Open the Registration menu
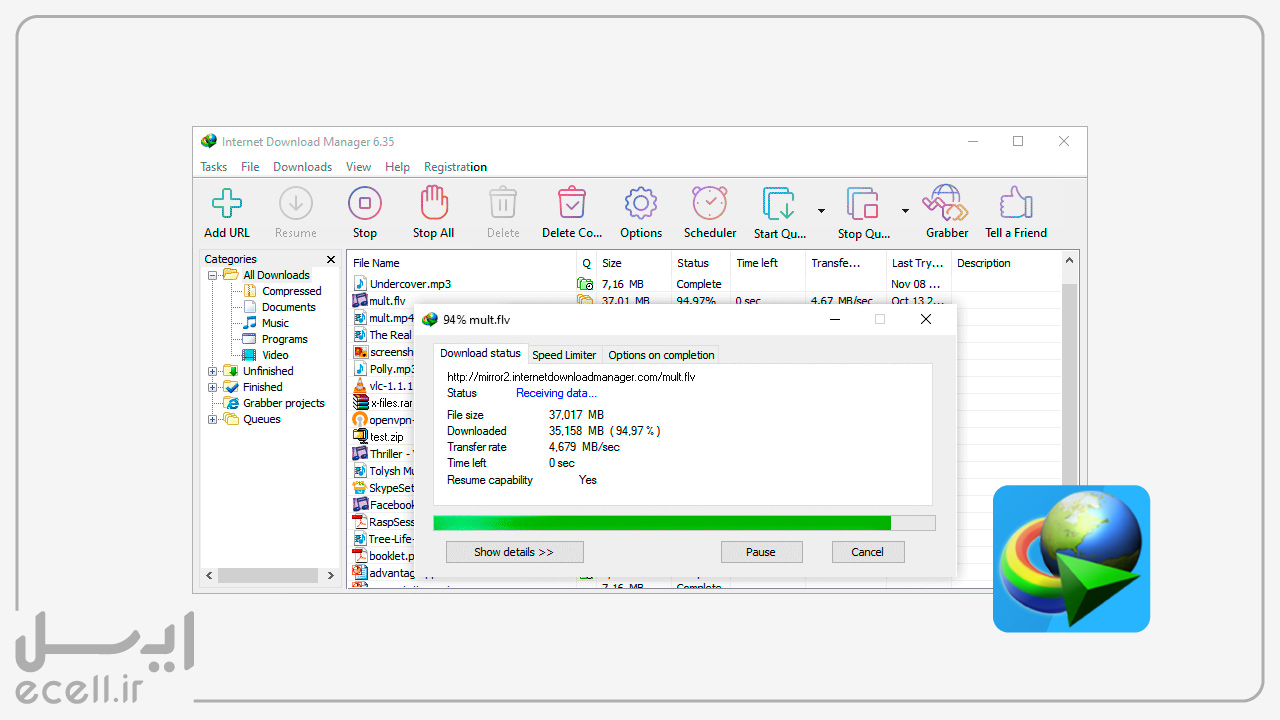The image size is (1280, 720). click(455, 167)
